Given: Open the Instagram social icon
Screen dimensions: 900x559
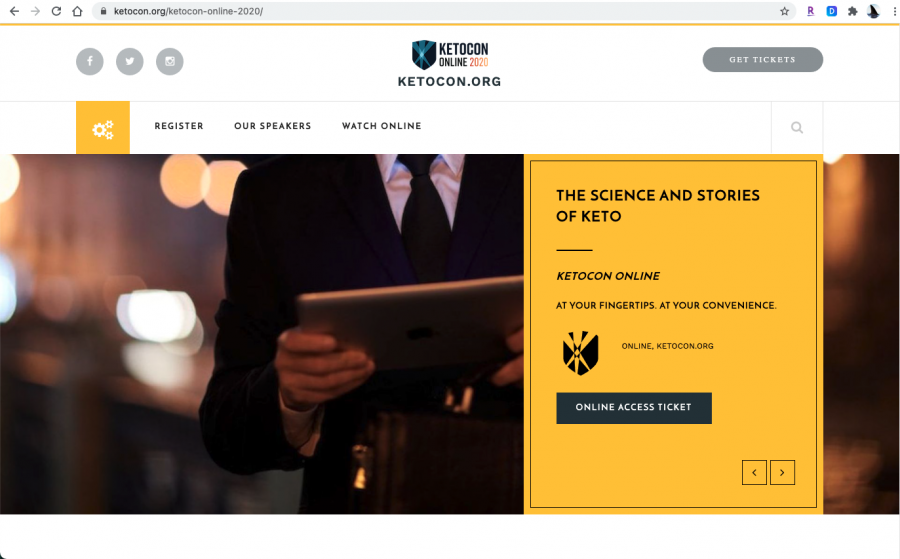Looking at the screenshot, I should (x=170, y=61).
